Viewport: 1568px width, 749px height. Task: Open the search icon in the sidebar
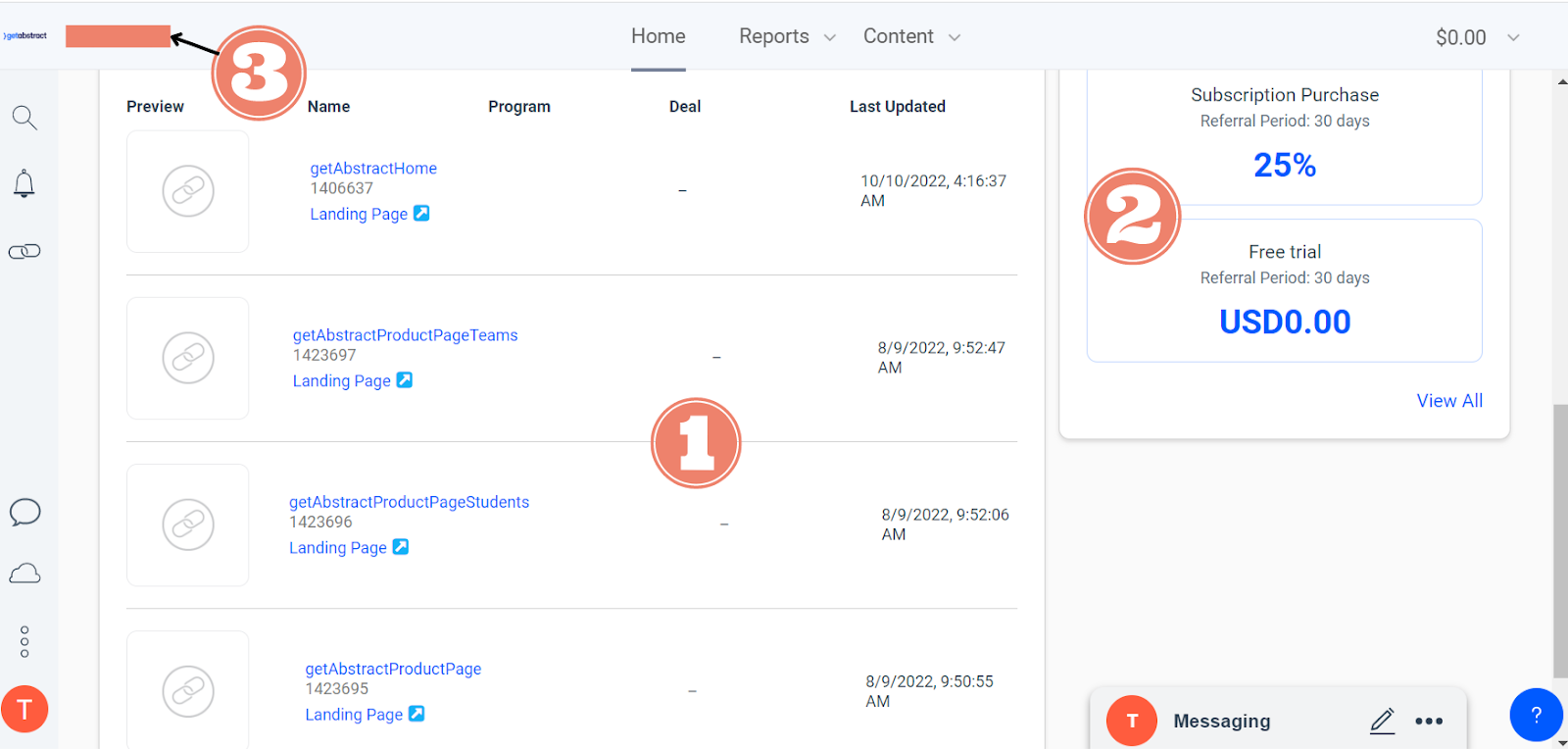click(x=24, y=118)
